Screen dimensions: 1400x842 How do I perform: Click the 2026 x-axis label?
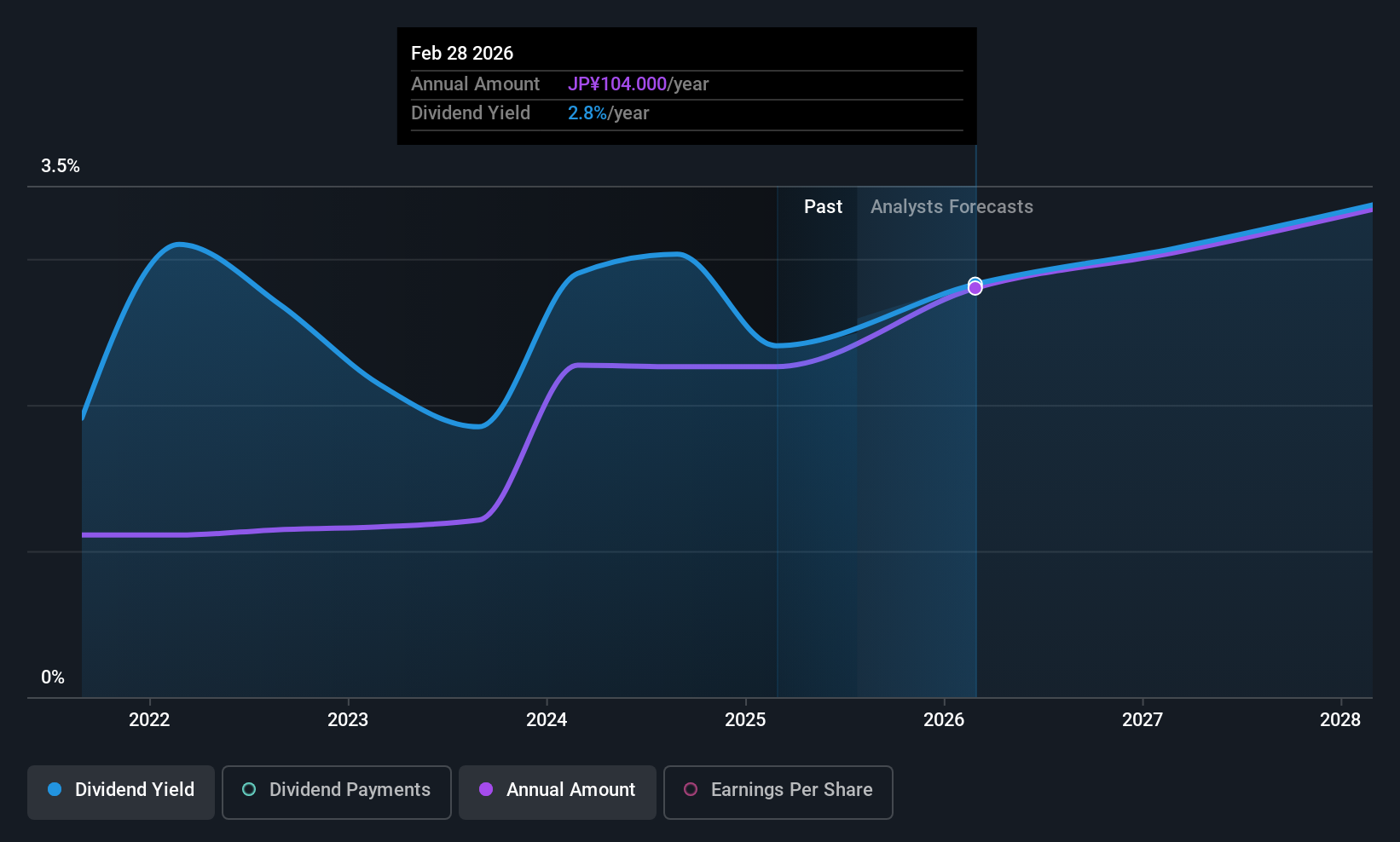pos(944,720)
